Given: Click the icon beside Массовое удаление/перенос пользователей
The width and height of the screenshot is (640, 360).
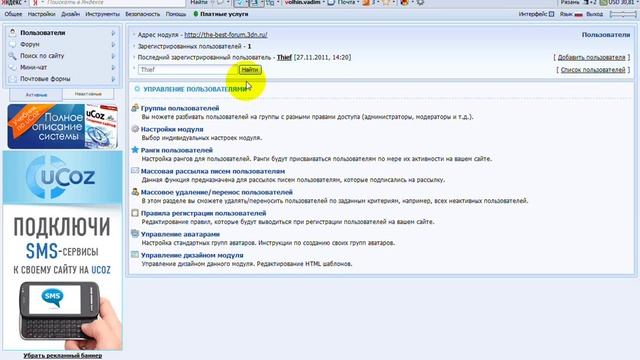Looking at the screenshot, I should tap(135, 192).
